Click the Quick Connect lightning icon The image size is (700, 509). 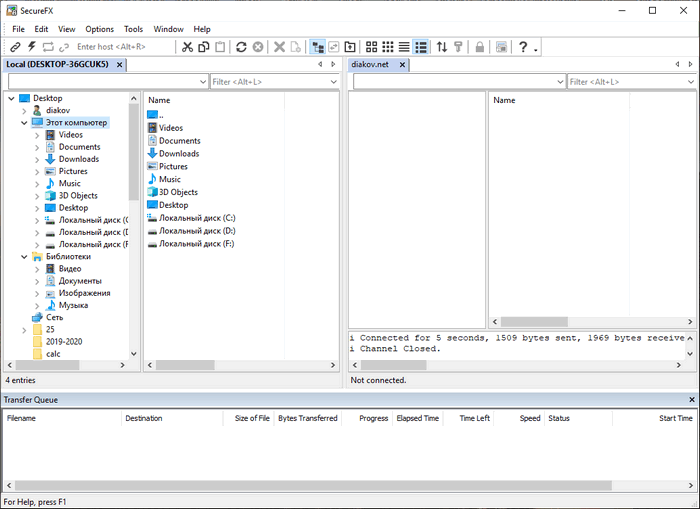[x=31, y=47]
